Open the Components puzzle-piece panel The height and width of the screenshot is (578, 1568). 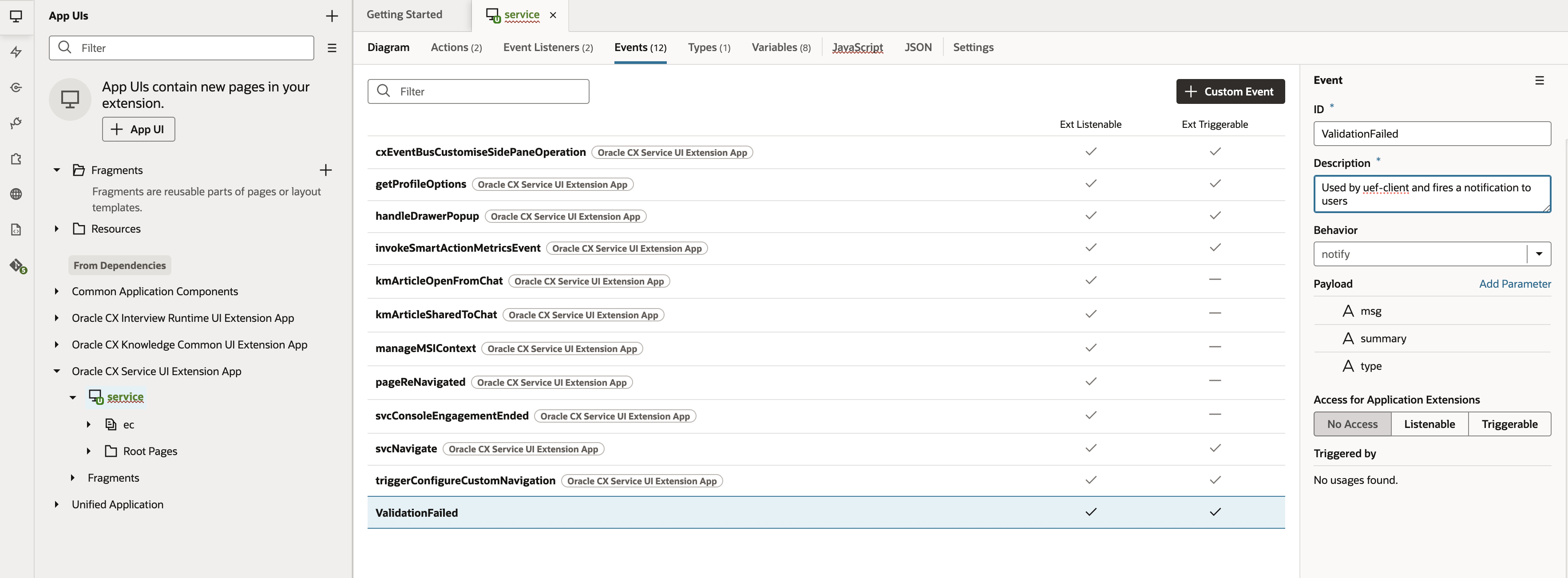point(16,159)
